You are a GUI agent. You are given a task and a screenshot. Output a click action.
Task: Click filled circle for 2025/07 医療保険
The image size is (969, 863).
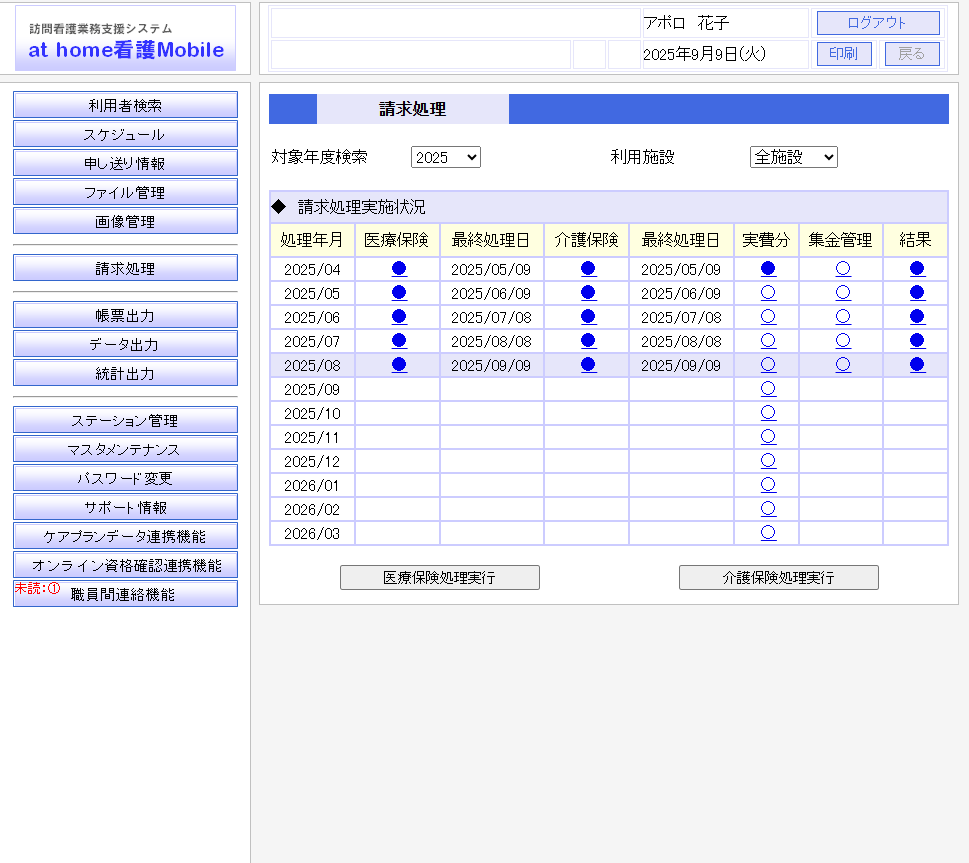[x=399, y=340]
